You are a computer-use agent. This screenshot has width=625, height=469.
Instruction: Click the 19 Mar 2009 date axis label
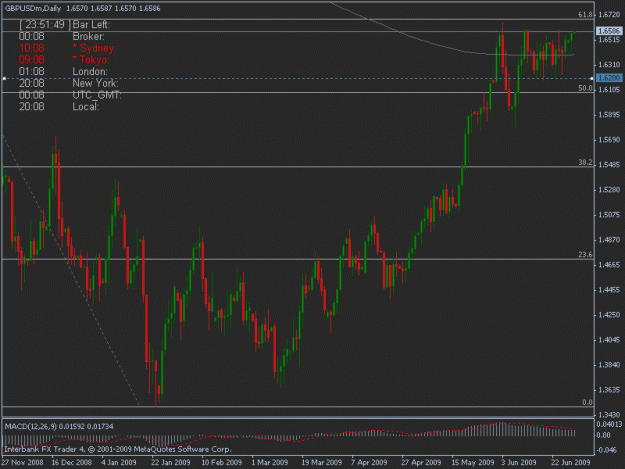[x=321, y=462]
